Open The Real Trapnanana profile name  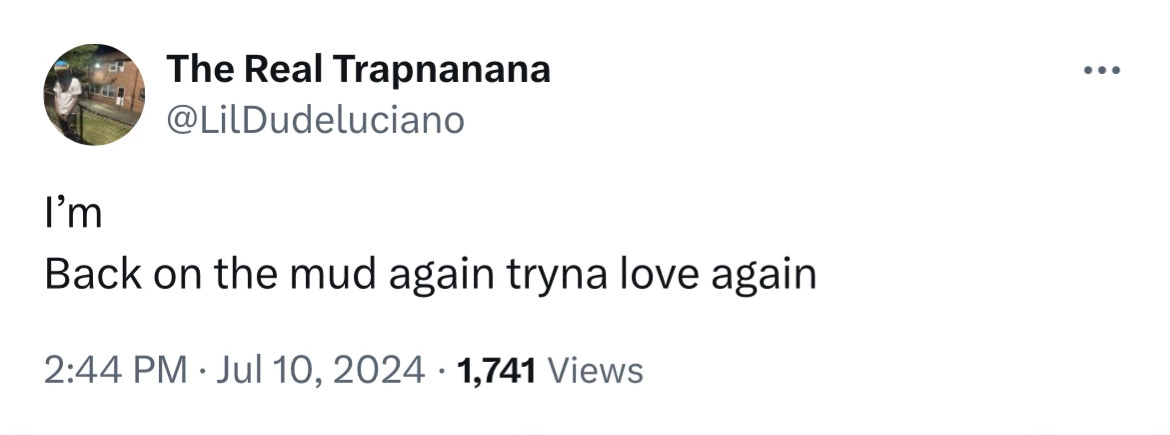[x=358, y=69]
